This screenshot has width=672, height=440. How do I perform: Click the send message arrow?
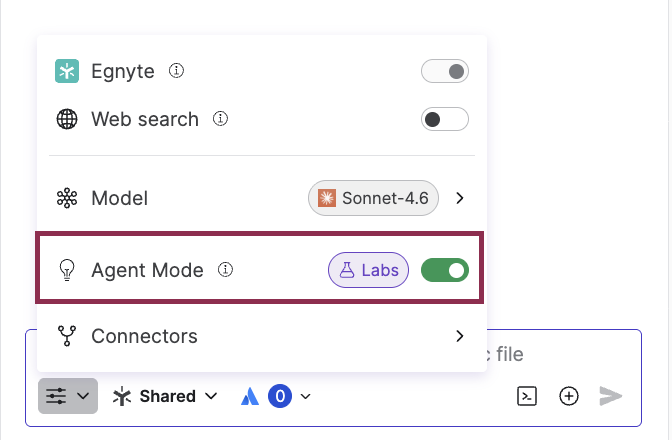click(611, 396)
